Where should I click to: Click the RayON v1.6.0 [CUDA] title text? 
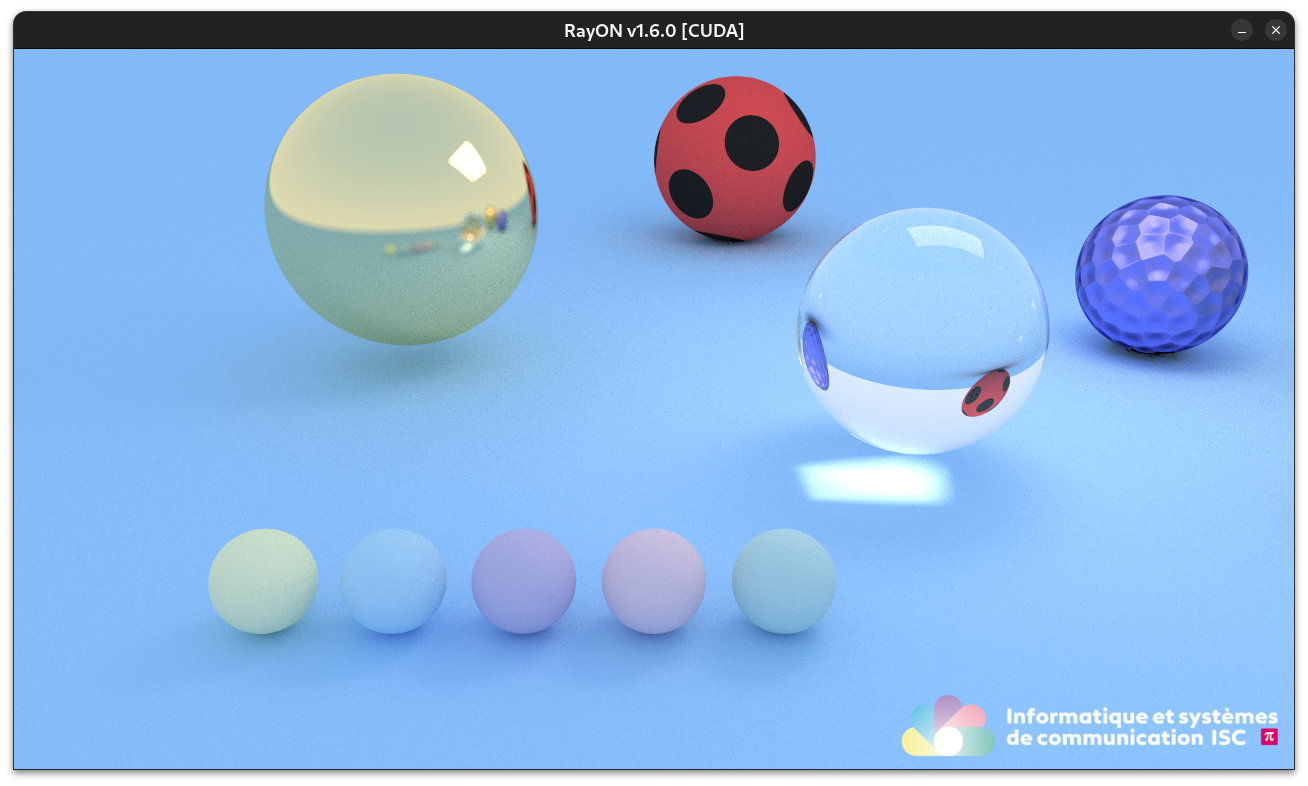point(654,30)
